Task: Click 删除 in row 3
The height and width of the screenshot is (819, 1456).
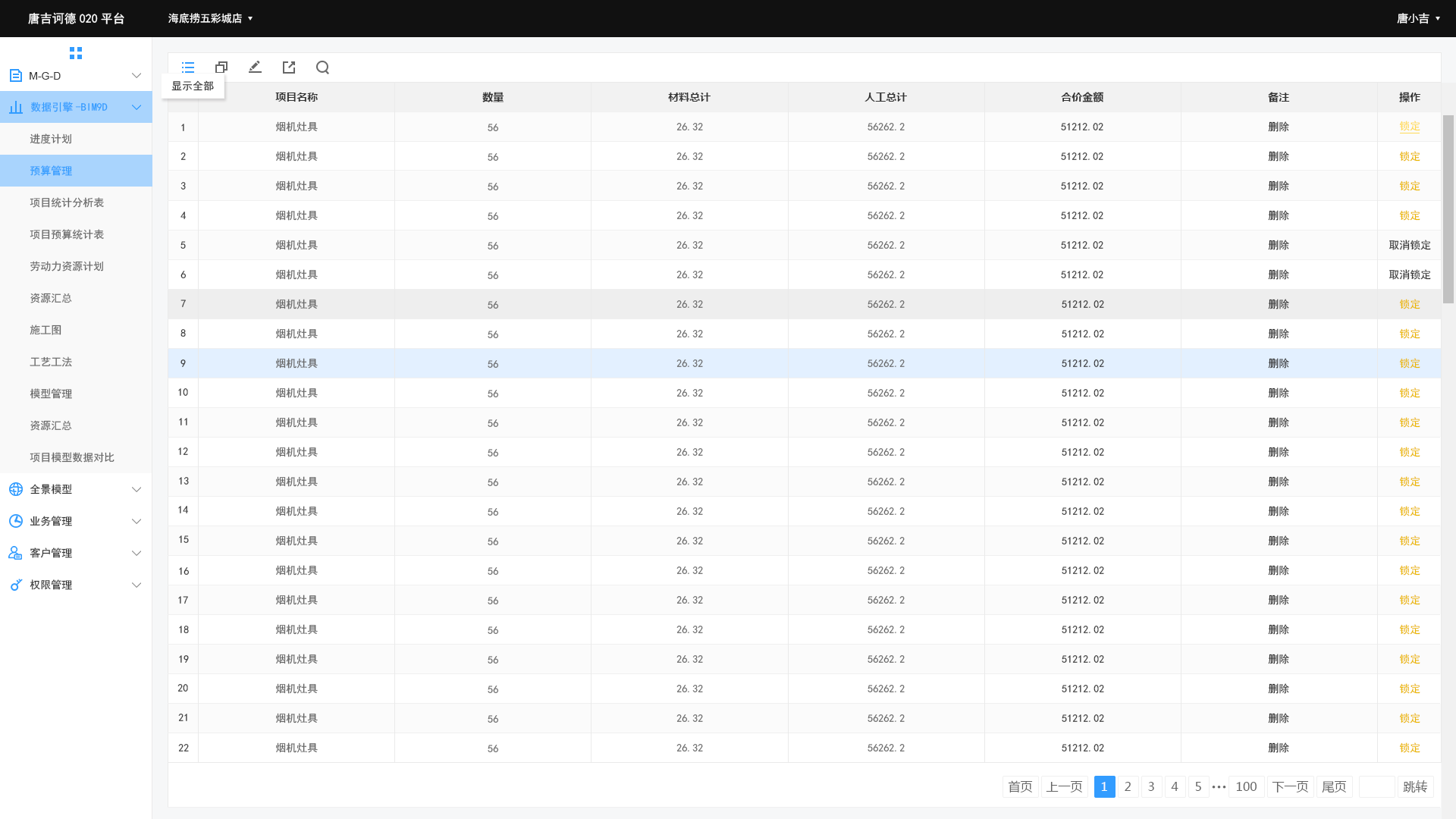Action: coord(1279,186)
